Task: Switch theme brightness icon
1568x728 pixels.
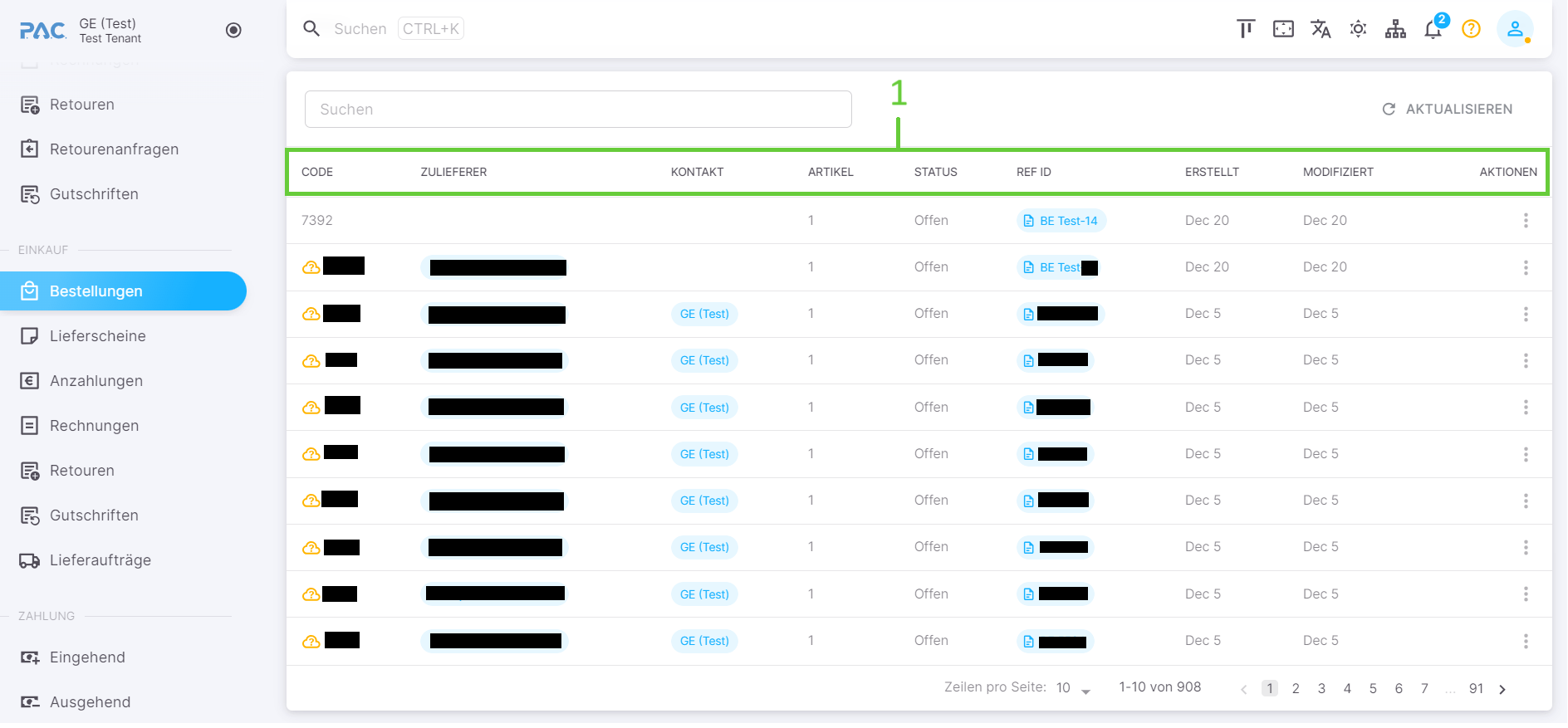Action: [x=1358, y=29]
